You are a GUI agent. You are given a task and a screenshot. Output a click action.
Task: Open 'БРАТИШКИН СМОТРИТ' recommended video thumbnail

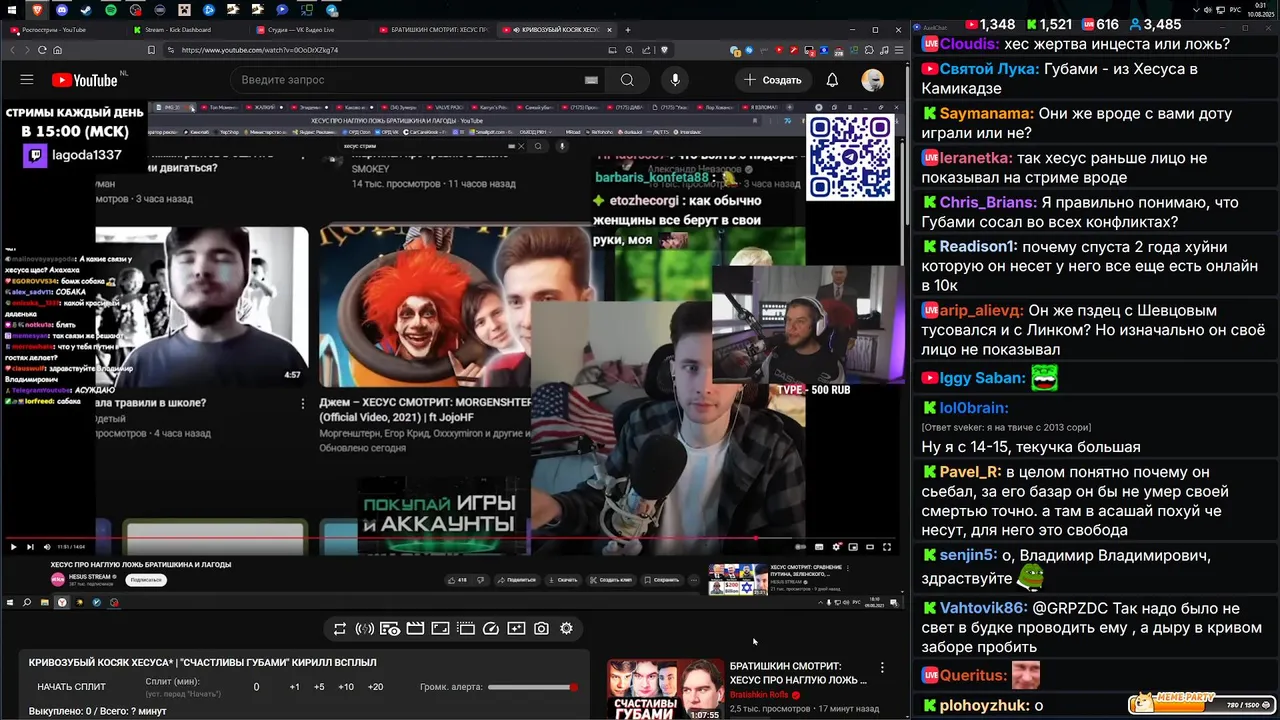666,690
